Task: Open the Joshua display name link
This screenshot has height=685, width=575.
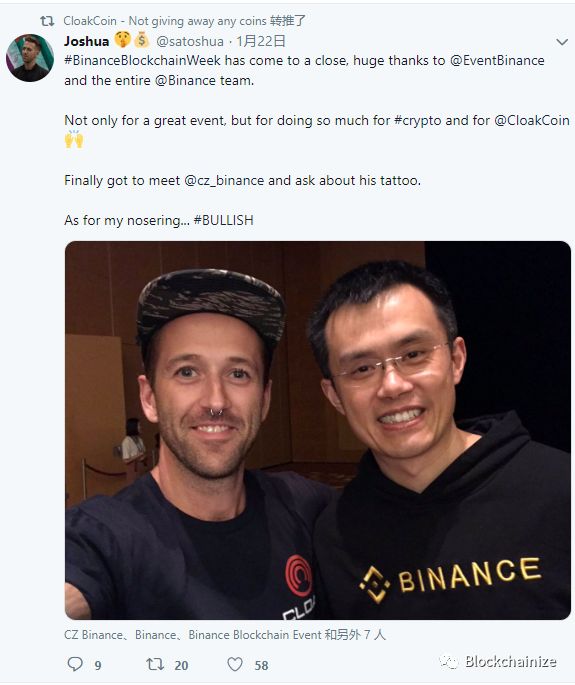Action: [87, 41]
